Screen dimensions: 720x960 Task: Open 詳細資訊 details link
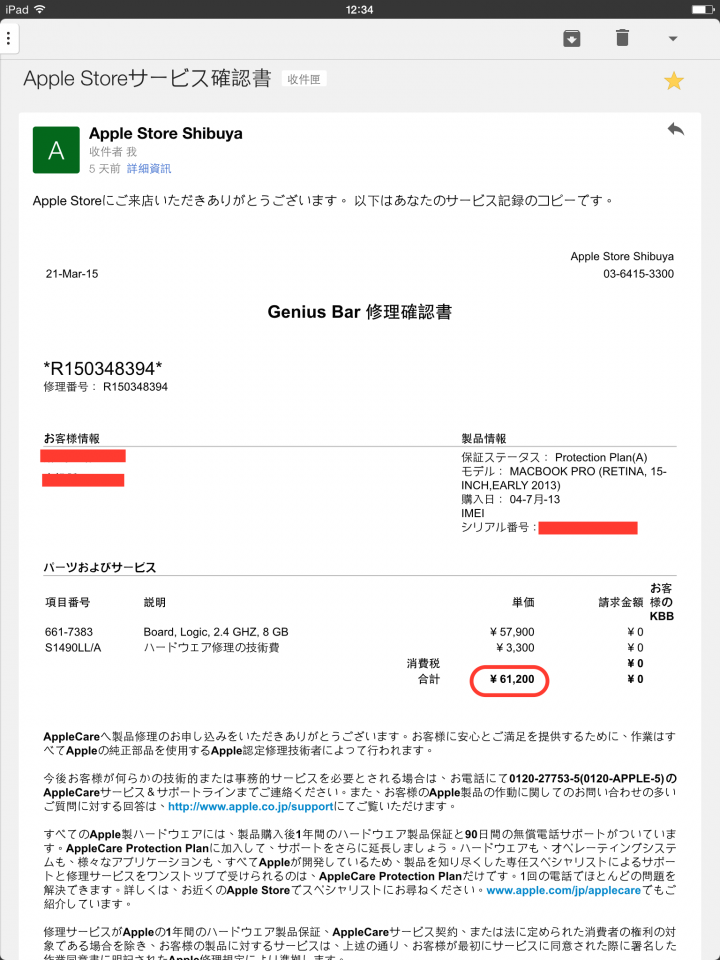pos(149,168)
